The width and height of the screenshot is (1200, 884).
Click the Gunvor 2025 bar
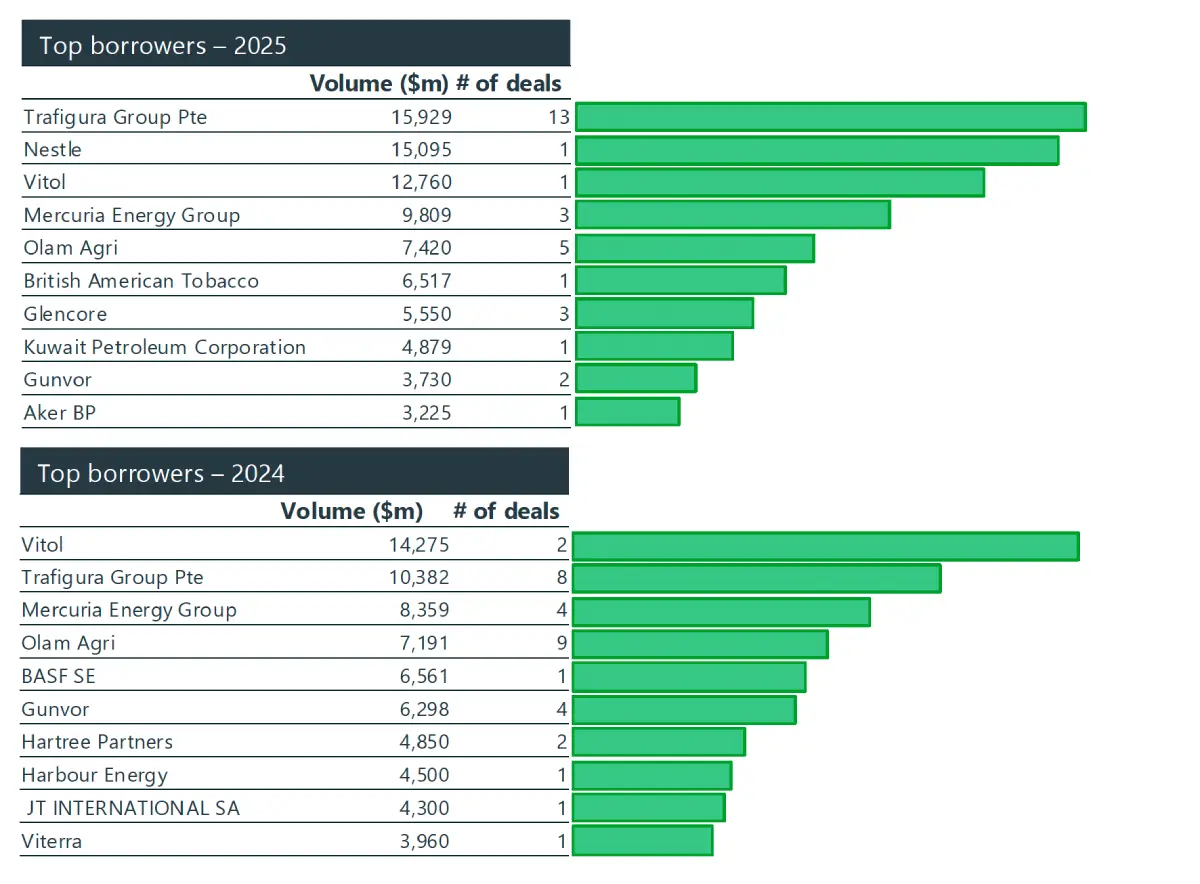636,379
